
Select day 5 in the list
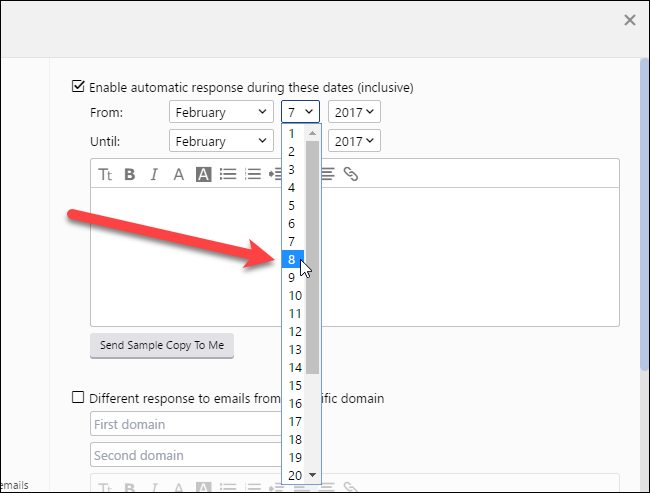click(293, 205)
